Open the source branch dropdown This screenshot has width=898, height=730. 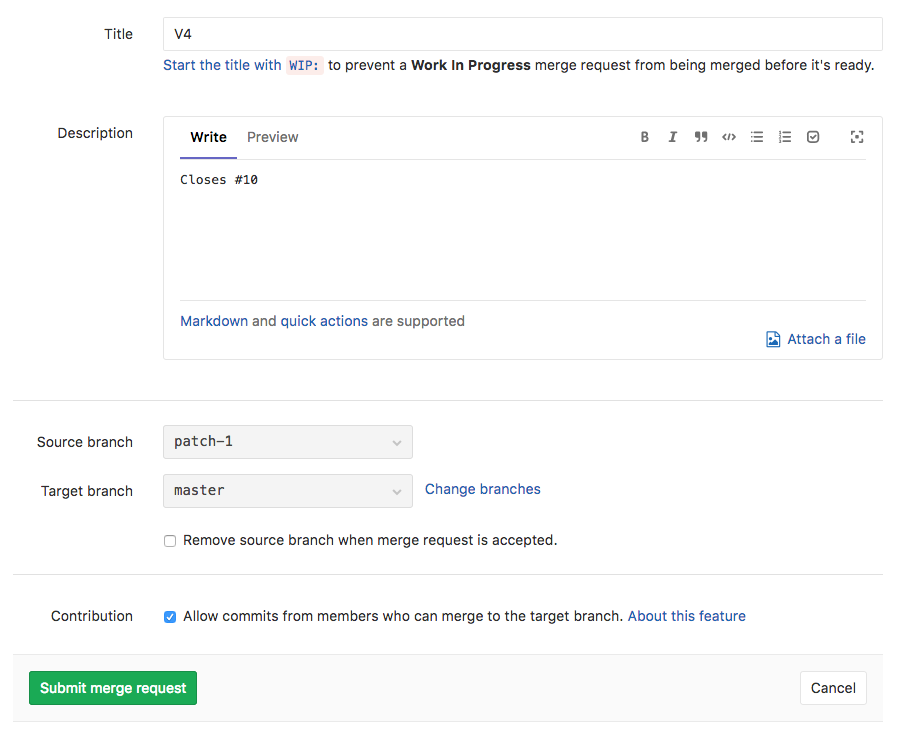(x=288, y=441)
